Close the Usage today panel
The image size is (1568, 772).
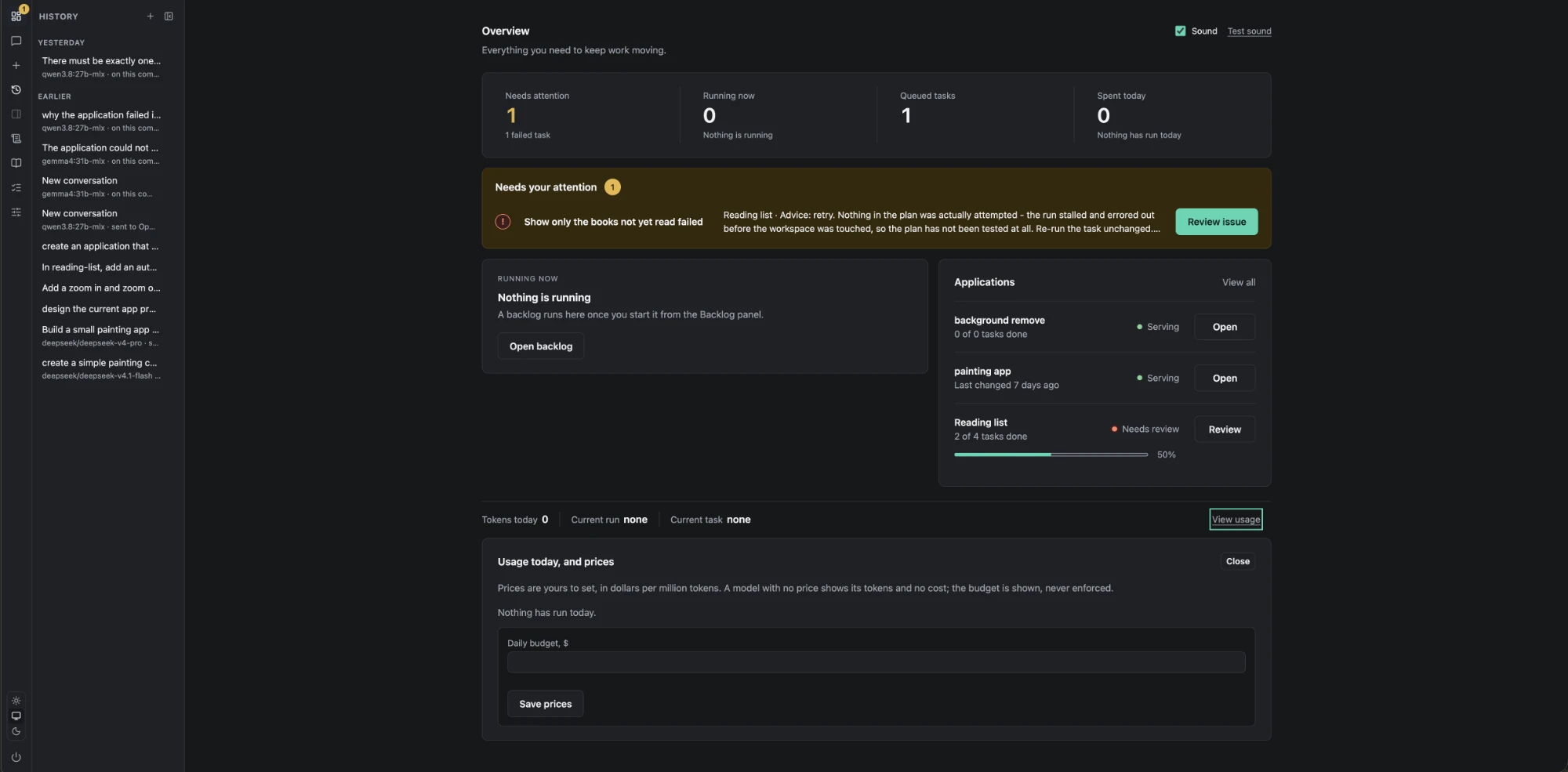tap(1237, 561)
